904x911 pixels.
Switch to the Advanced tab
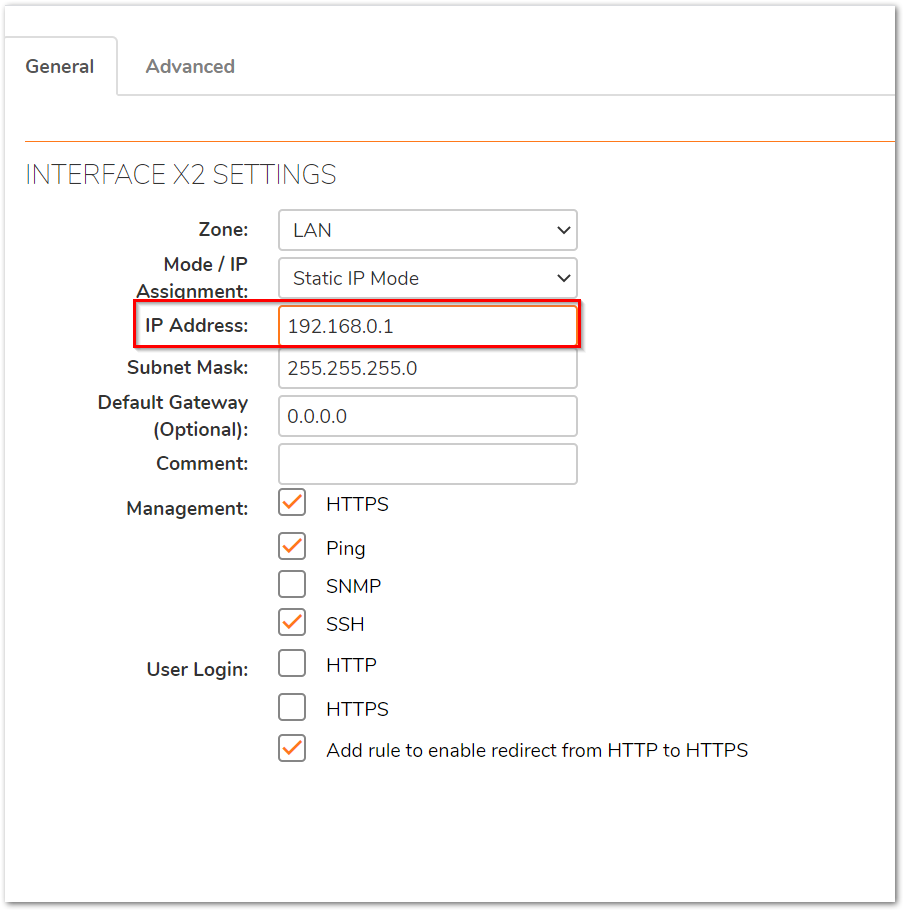tap(190, 66)
